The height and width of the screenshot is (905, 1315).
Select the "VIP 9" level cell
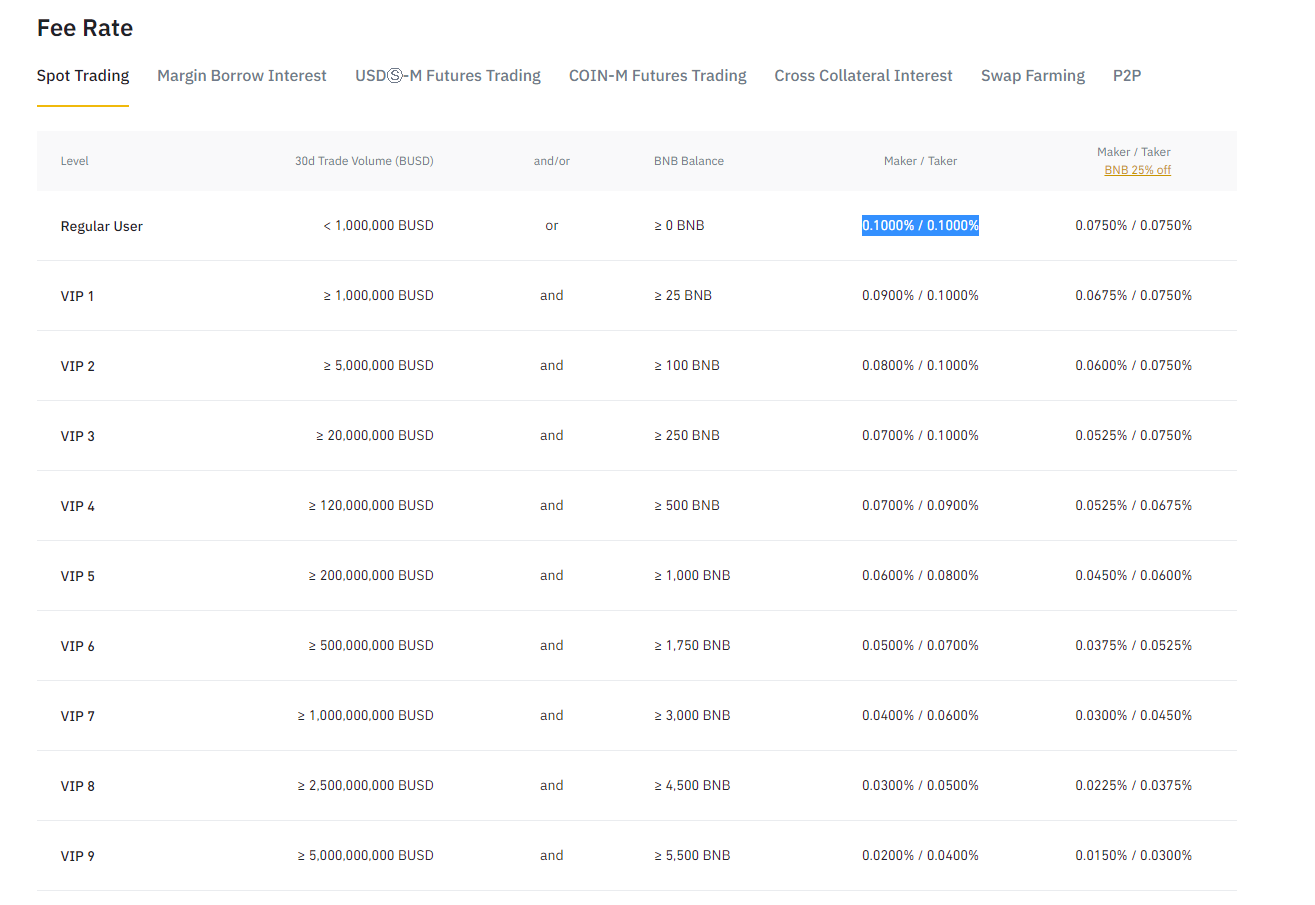[x=78, y=856]
